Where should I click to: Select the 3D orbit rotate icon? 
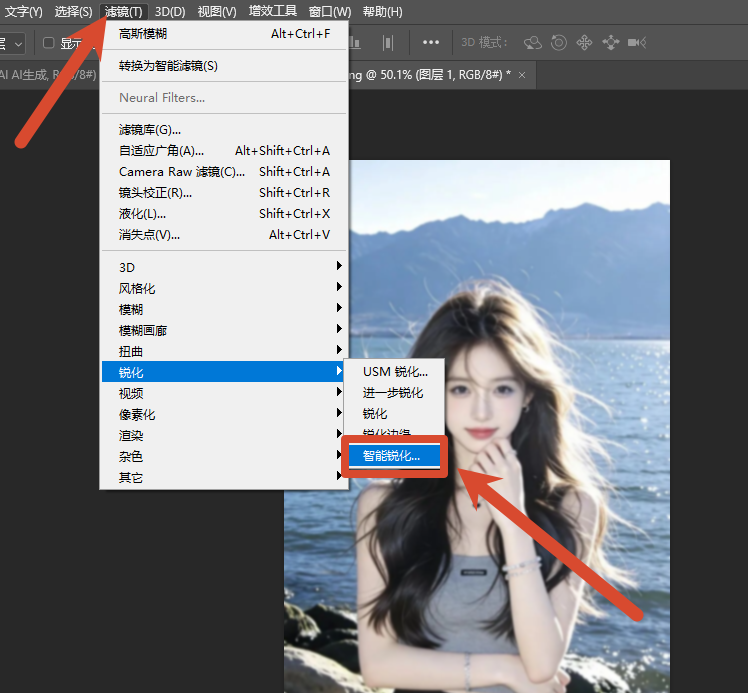[x=532, y=43]
